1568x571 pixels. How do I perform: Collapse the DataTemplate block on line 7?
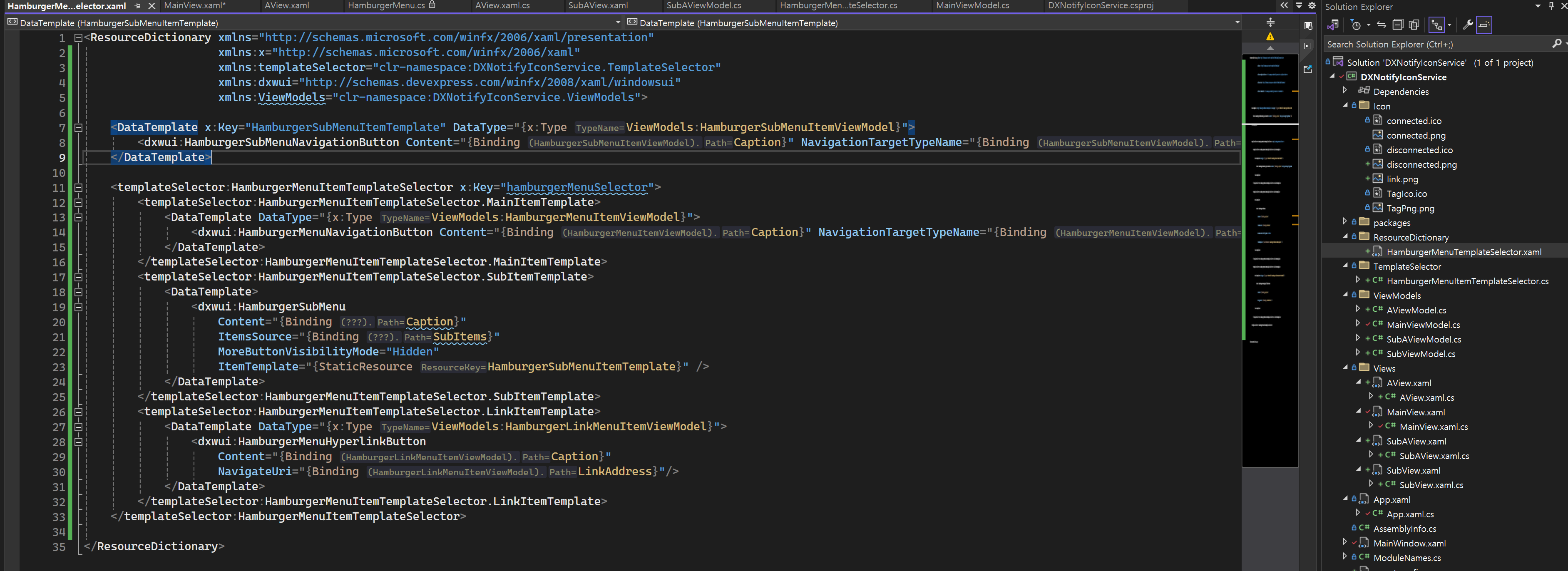(78, 128)
